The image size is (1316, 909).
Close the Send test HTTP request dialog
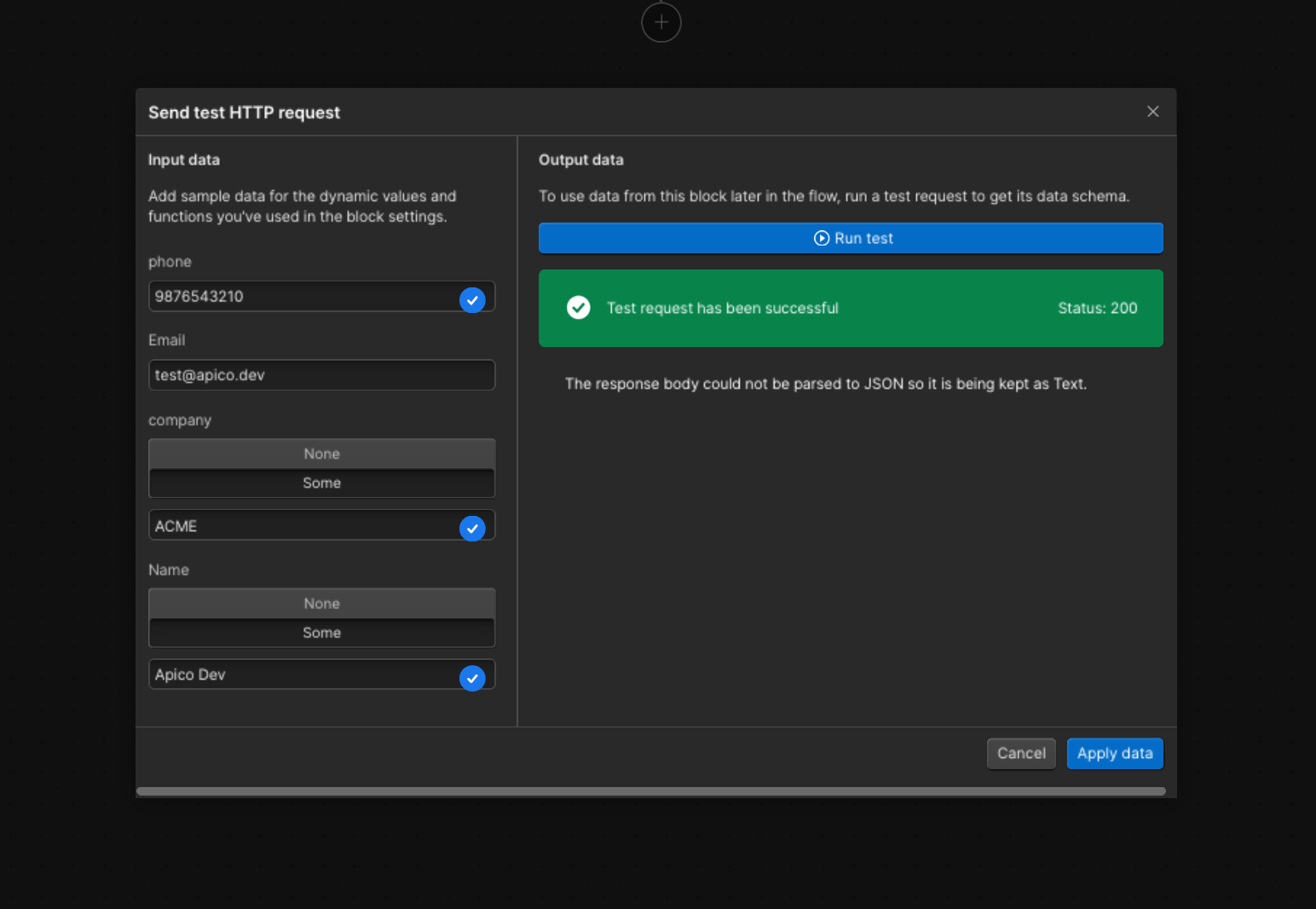pyautogui.click(x=1153, y=112)
